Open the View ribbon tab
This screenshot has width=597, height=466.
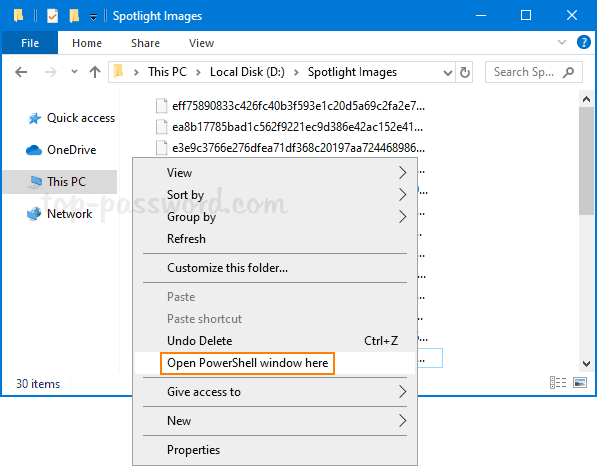coord(201,43)
